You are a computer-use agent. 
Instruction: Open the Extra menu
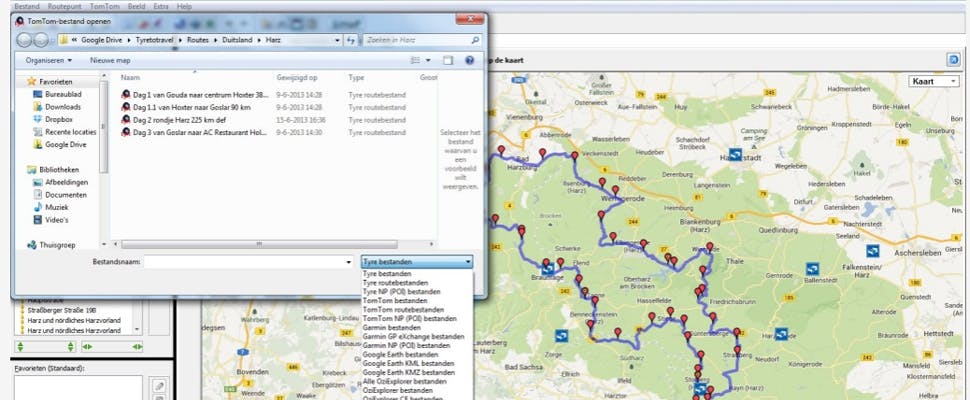(160, 6)
